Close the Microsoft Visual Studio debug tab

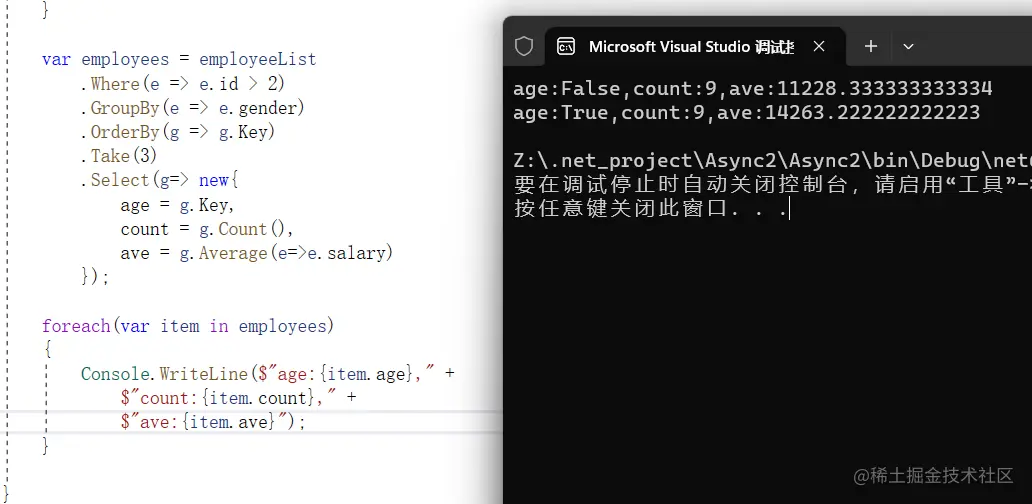pyautogui.click(x=819, y=47)
